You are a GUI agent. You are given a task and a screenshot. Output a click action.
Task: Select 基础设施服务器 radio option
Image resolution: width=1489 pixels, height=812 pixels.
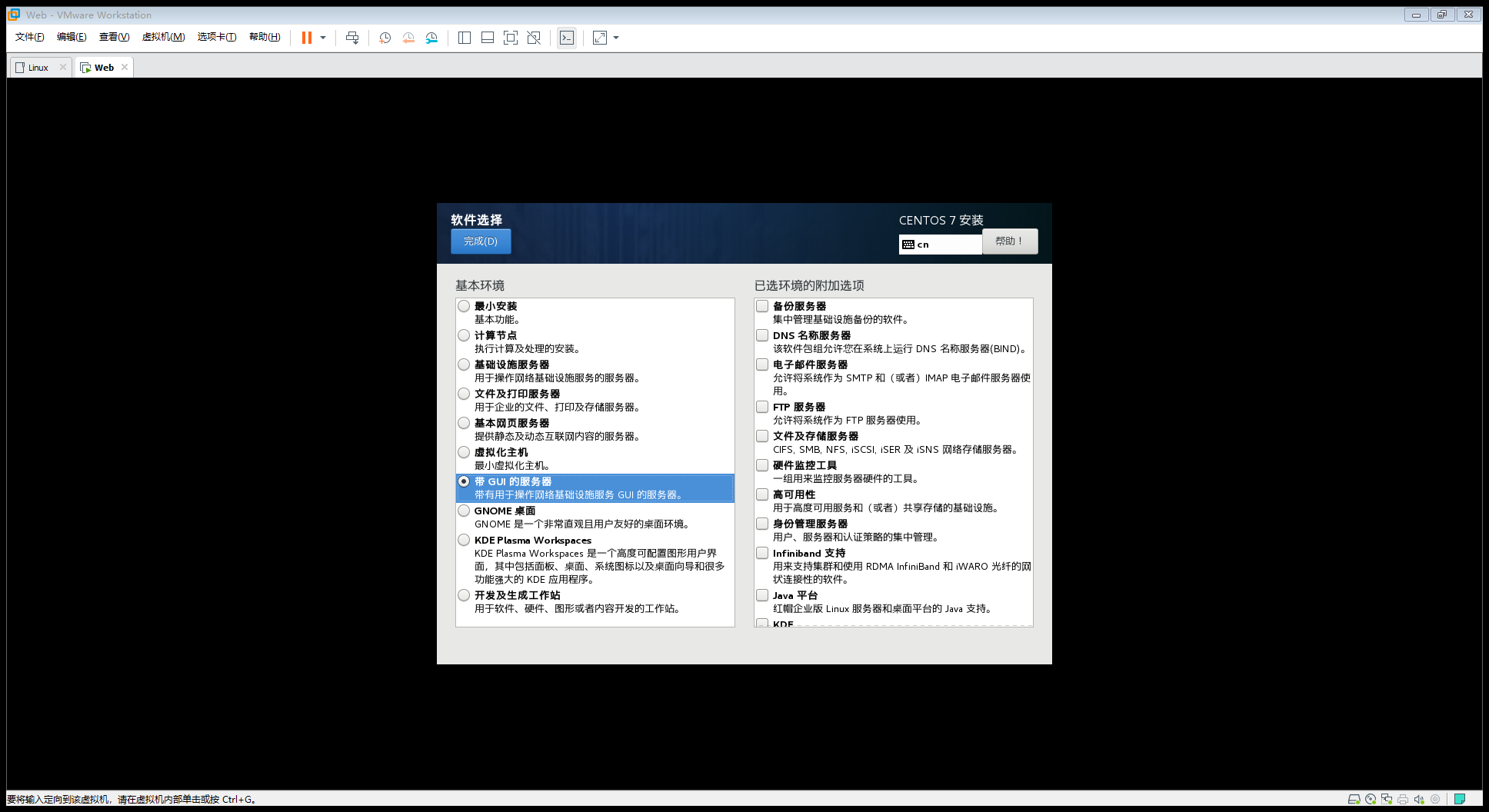click(x=464, y=364)
